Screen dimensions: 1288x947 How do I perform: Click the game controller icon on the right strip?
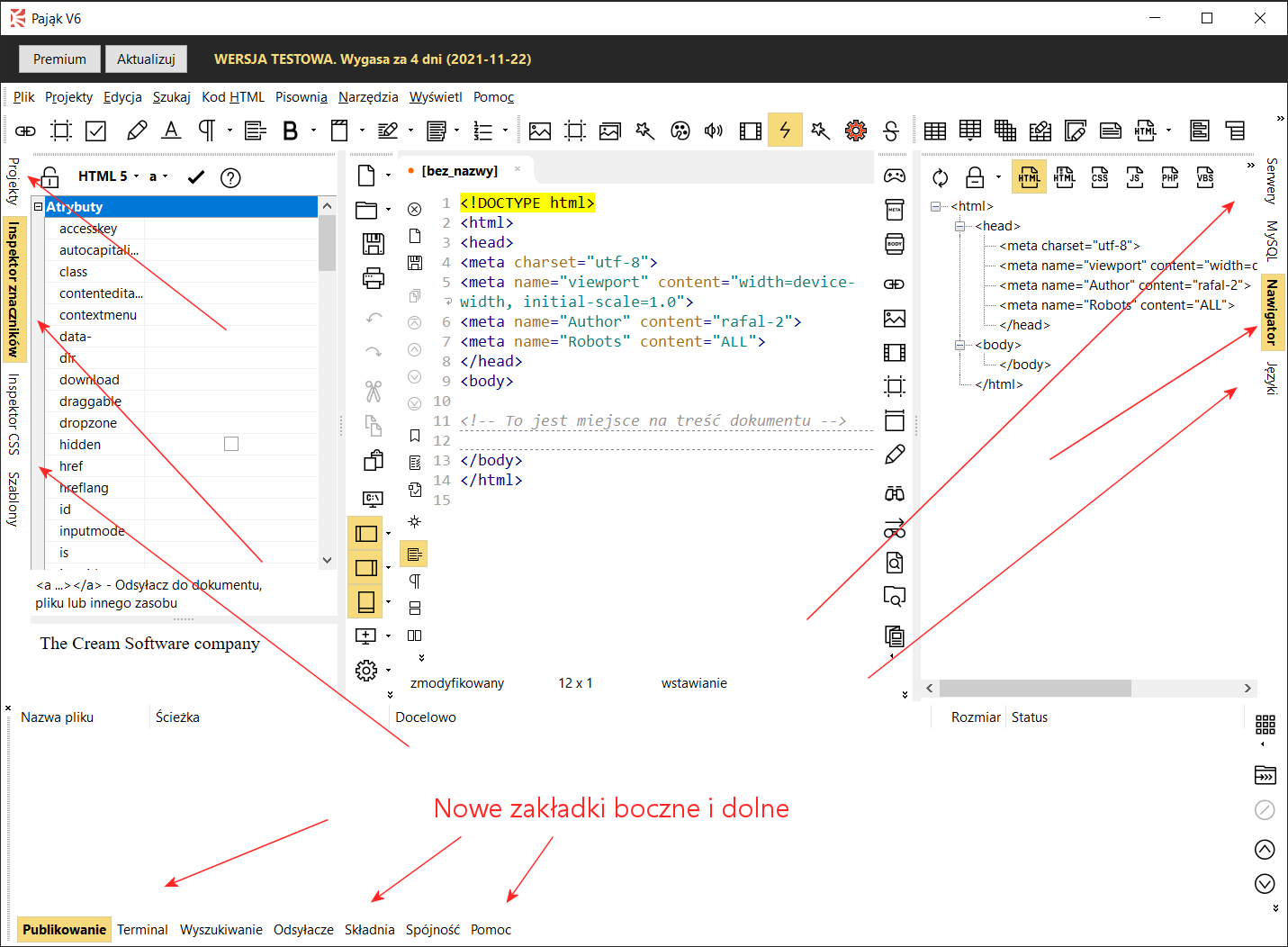click(x=895, y=176)
